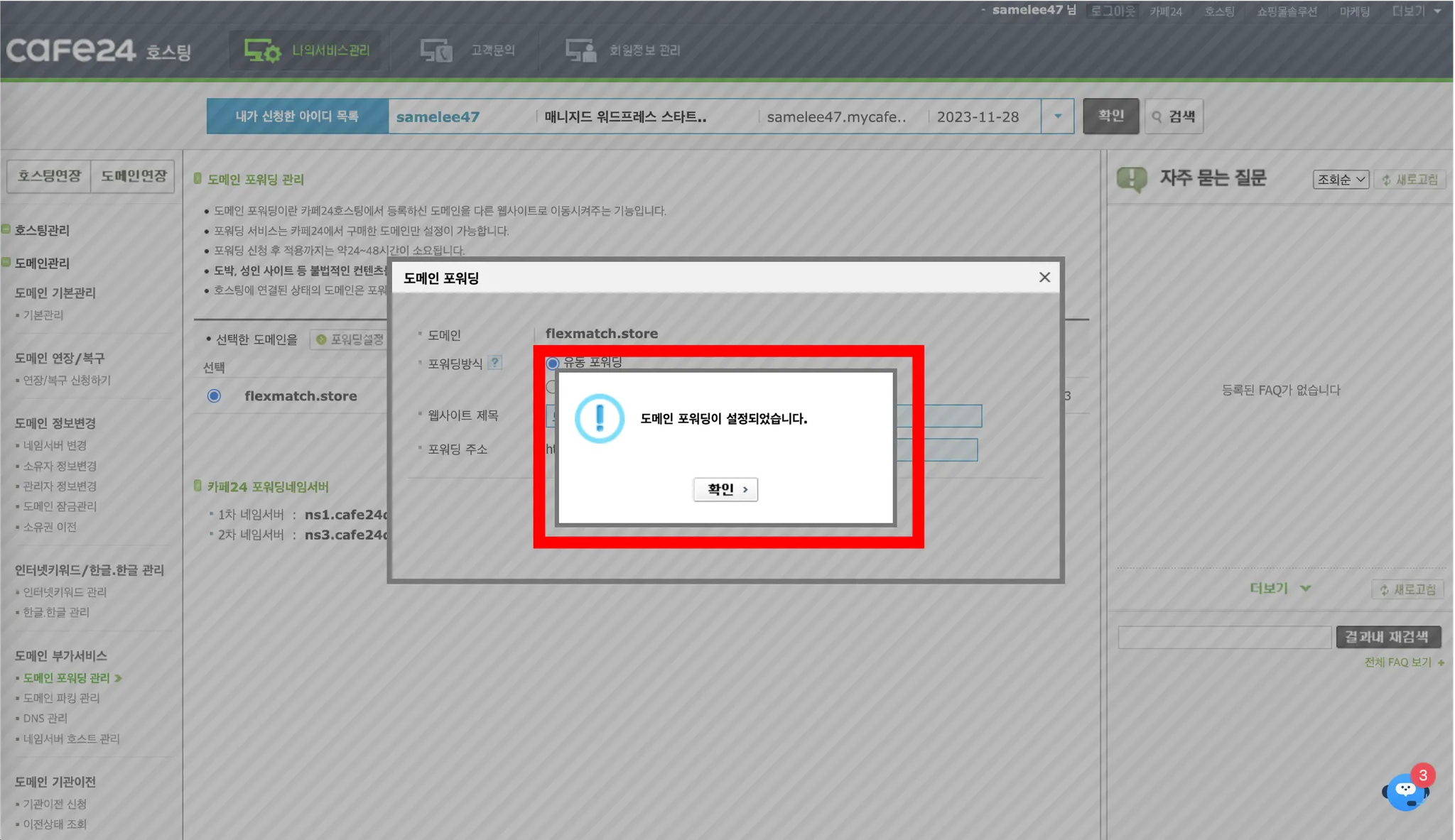This screenshot has height=840, width=1455.
Task: Confirm the alert with 확인 button
Action: pos(725,489)
